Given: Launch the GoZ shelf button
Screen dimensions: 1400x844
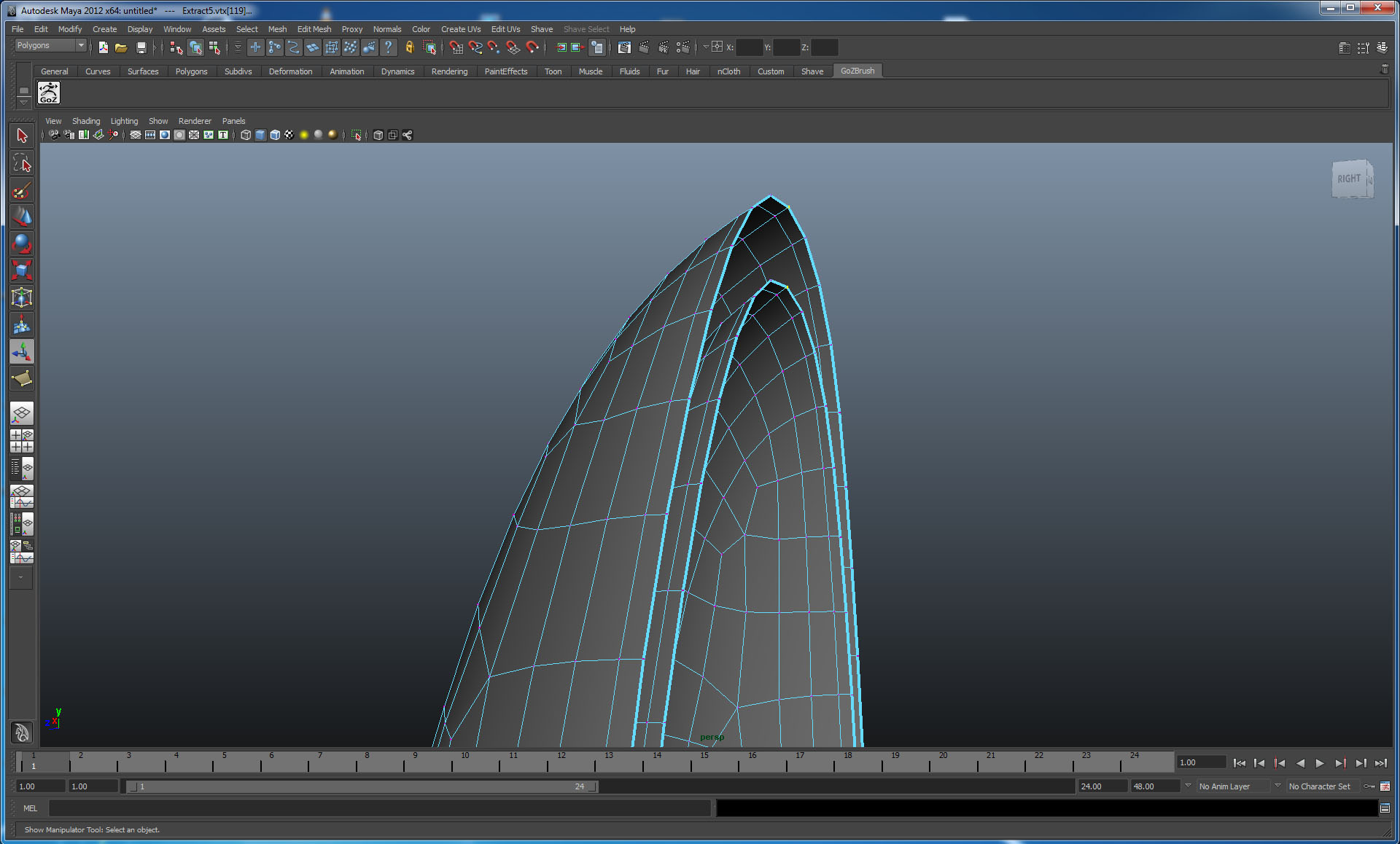Looking at the screenshot, I should tap(49, 93).
